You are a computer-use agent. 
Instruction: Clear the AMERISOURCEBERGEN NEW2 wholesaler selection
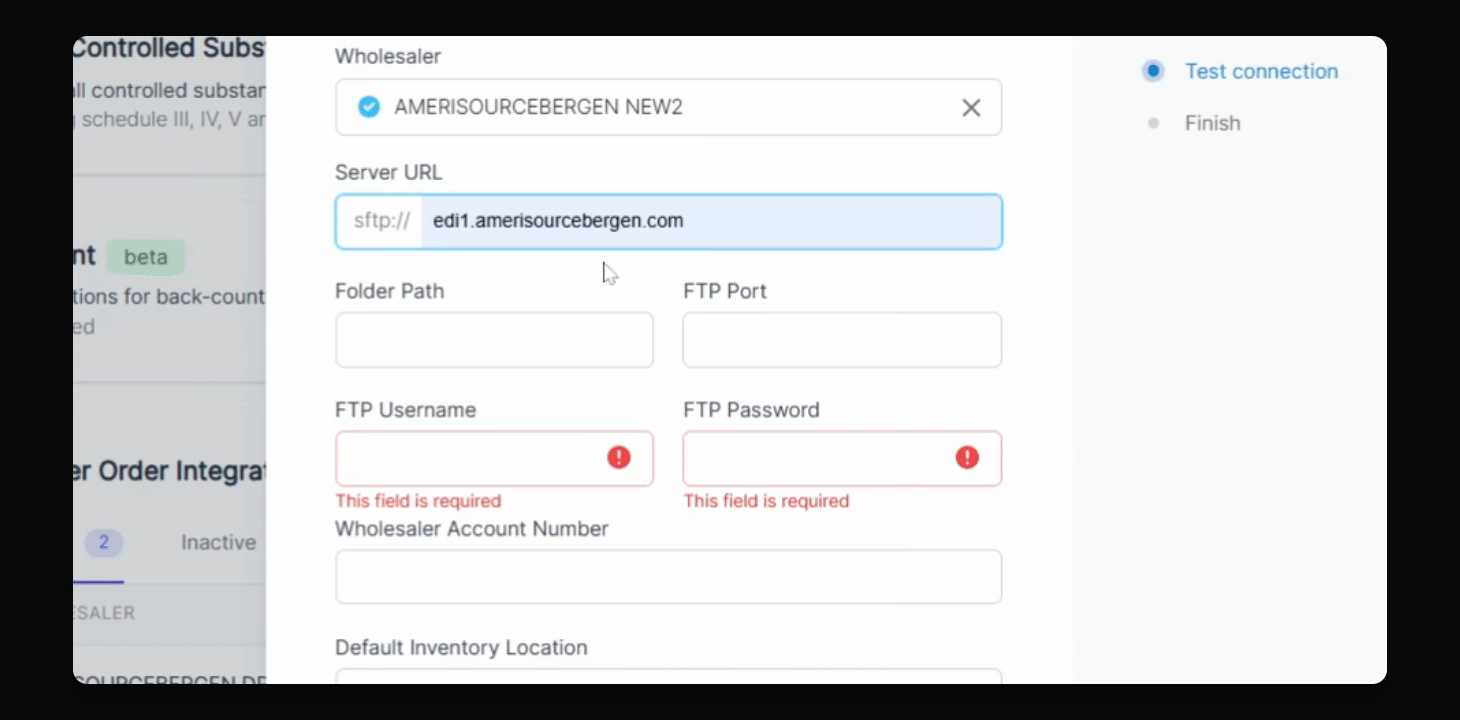tap(971, 108)
